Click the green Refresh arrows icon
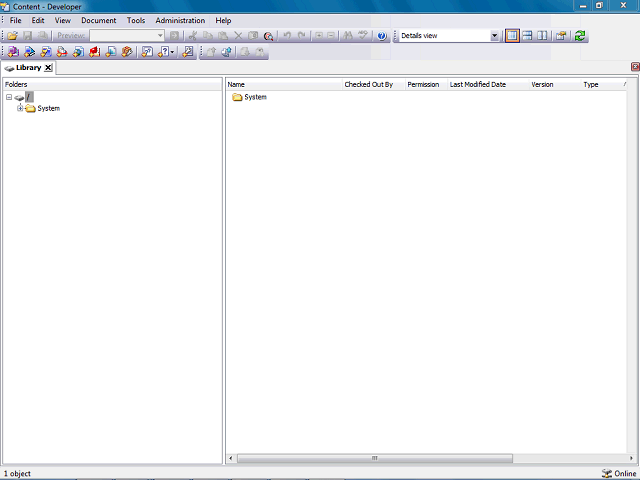 coord(580,36)
